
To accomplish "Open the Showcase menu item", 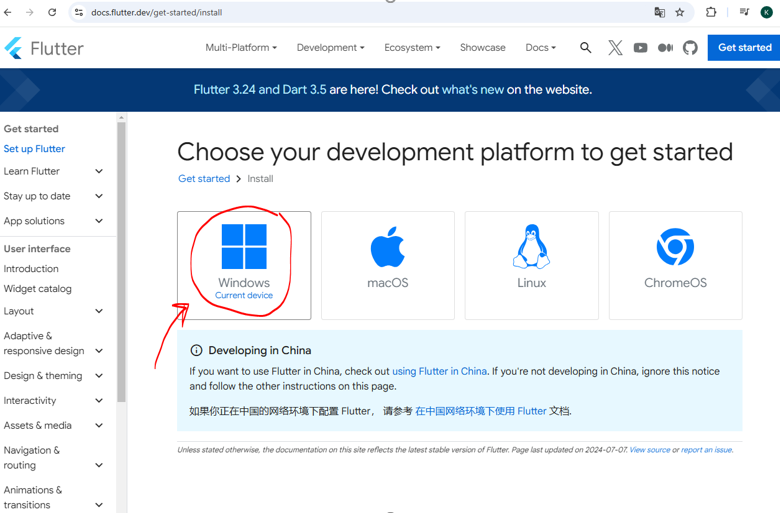I will coord(482,48).
